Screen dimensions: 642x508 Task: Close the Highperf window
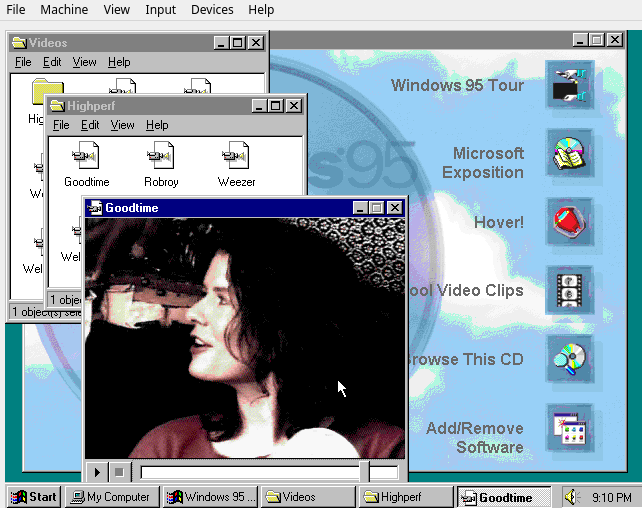pos(294,106)
